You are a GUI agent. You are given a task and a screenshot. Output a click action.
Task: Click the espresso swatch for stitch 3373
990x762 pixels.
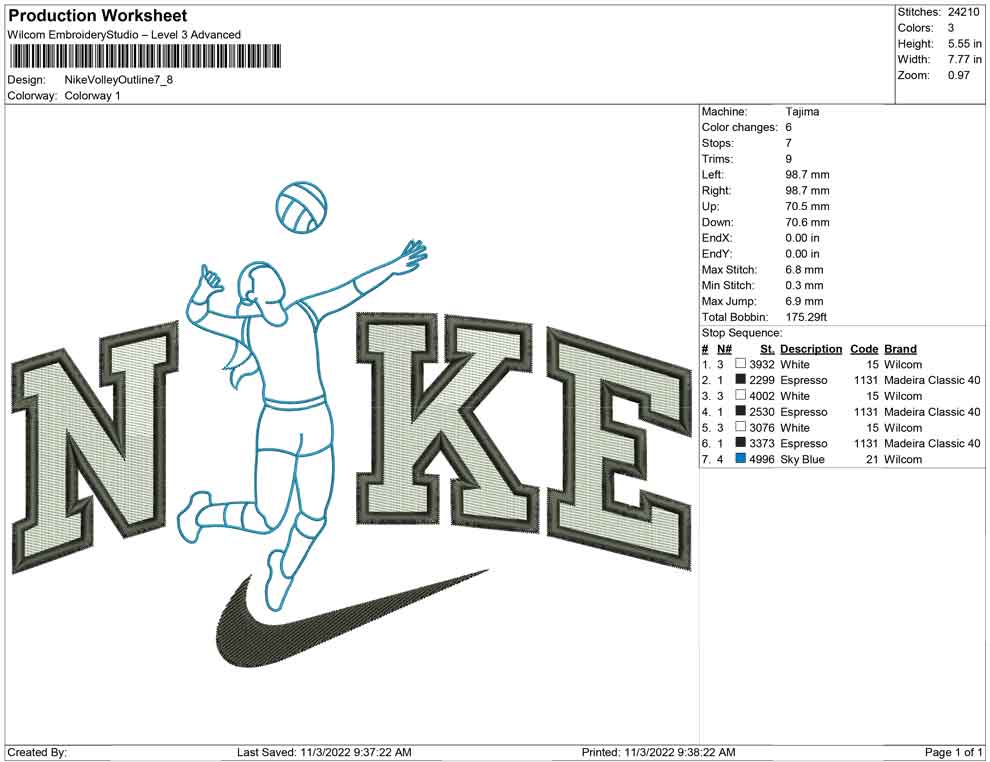tap(741, 443)
